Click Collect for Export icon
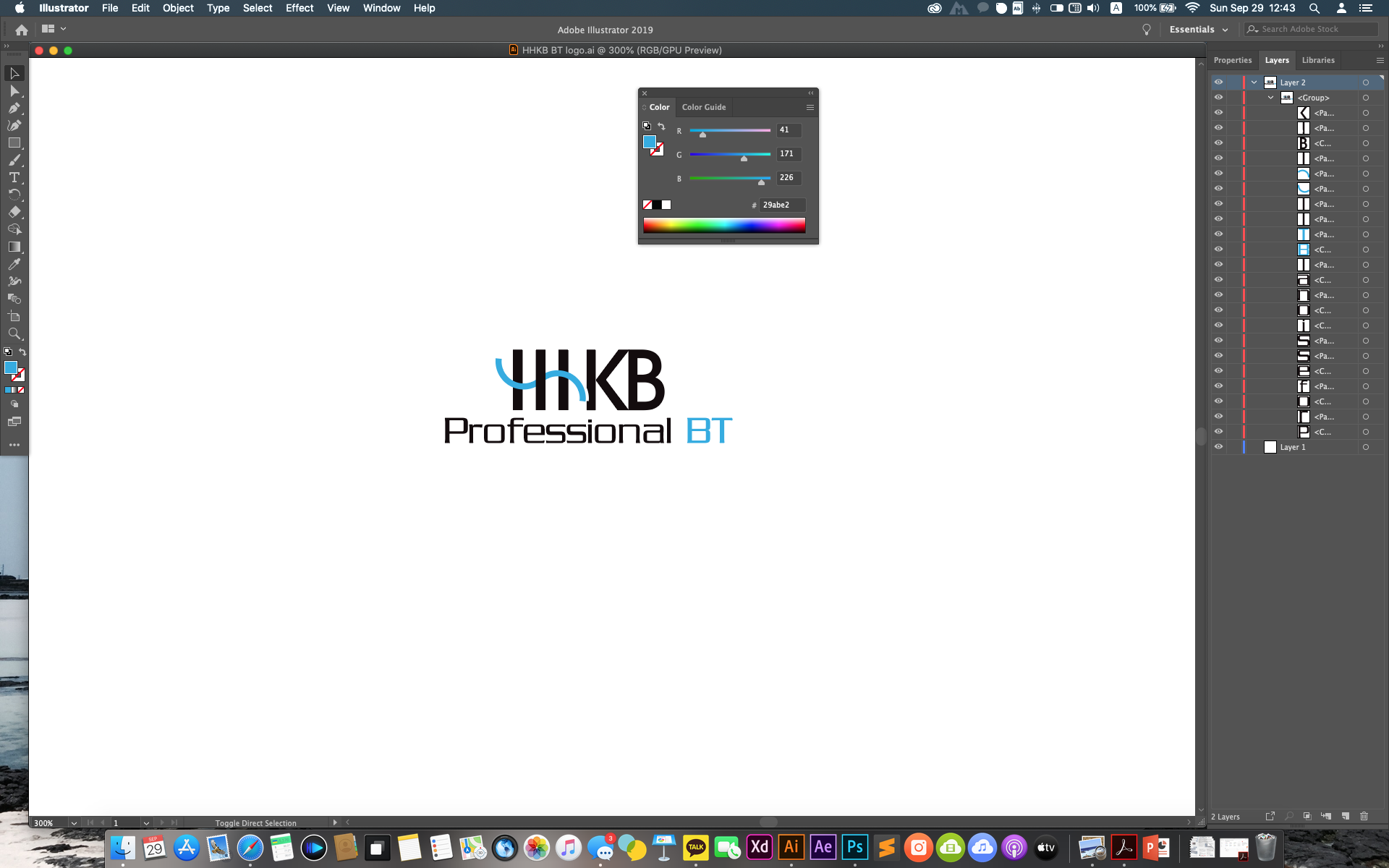This screenshot has width=1389, height=868. pos(1270,816)
